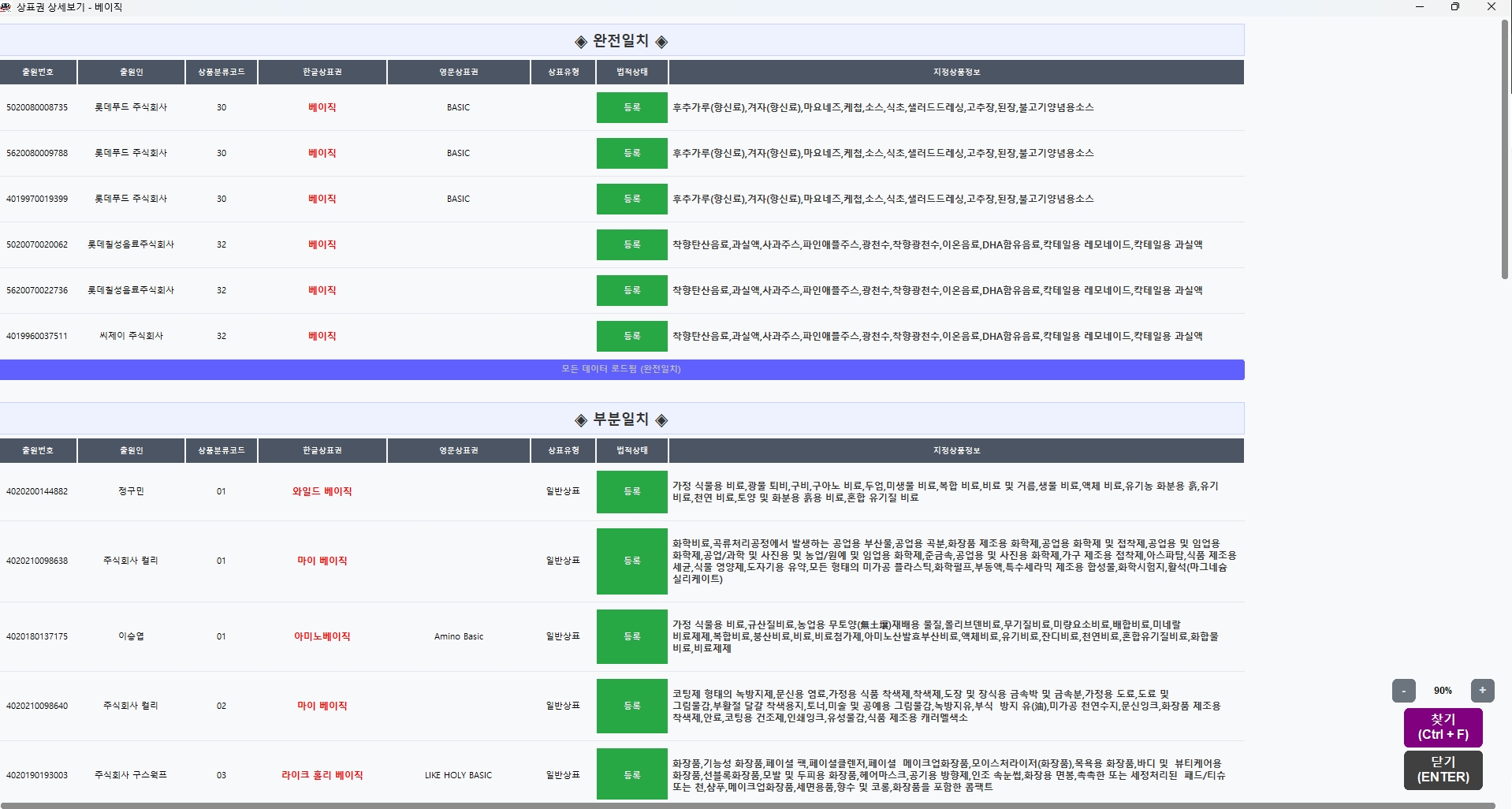This screenshot has width=1512, height=809.
Task: Restore down the window using the title bar button
Action: pyautogui.click(x=1454, y=7)
